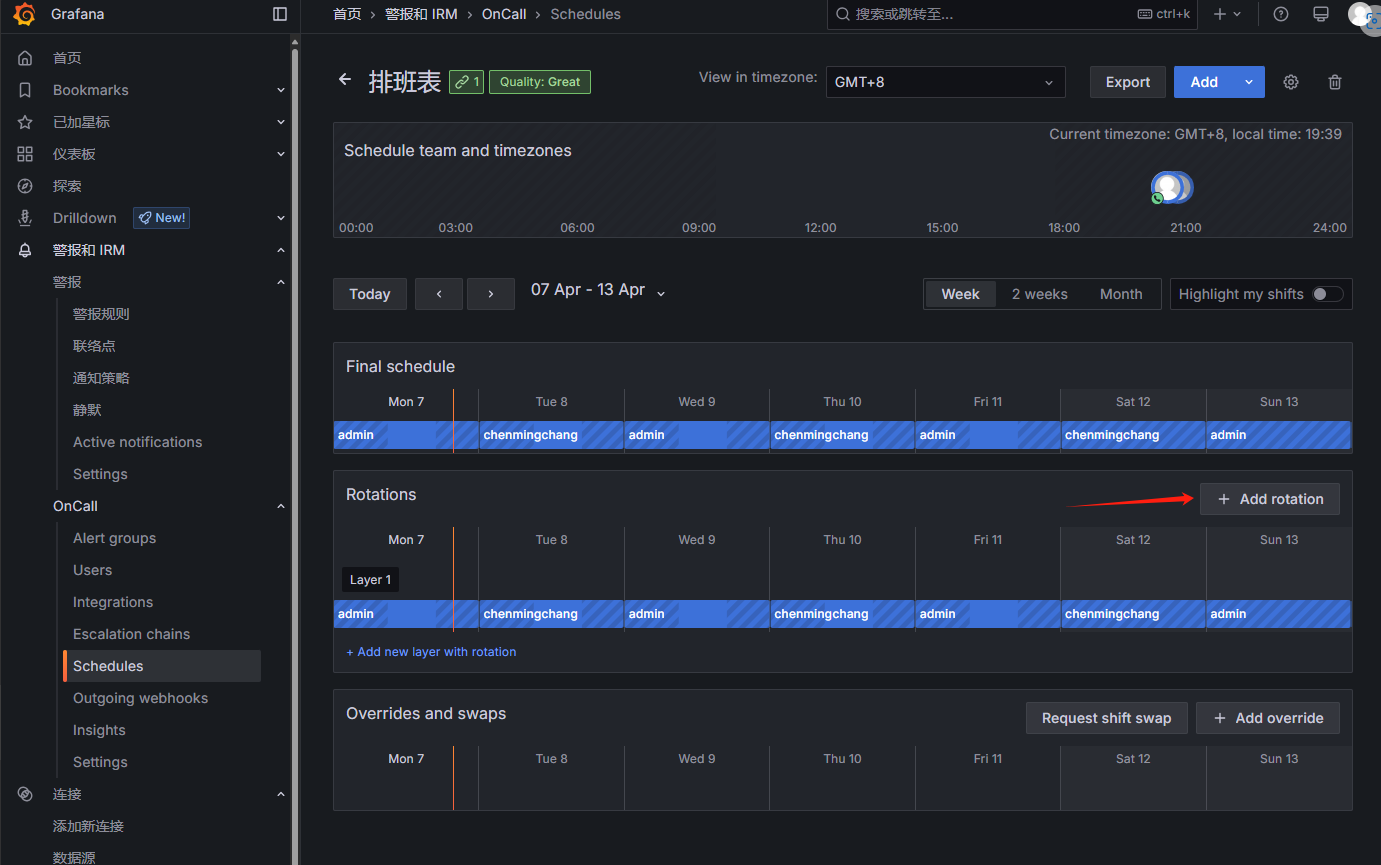Go back using the arrow beside 排班表
This screenshot has width=1381, height=865.
pos(345,80)
